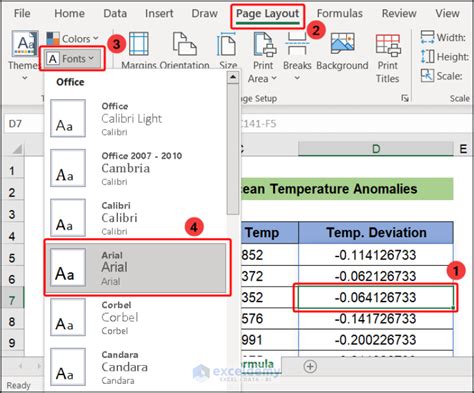Expand the Breaks dropdown arrow
The image size is (474, 393).
click(297, 78)
